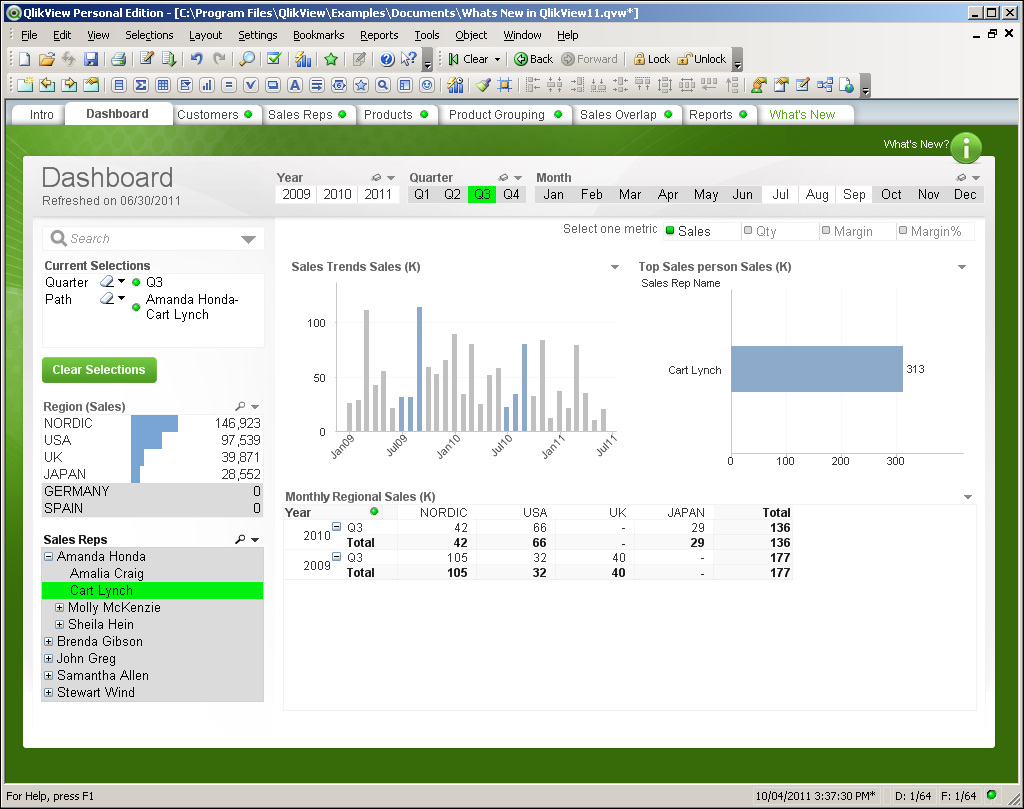Click the NORDIC region sales bar
The height and width of the screenshot is (809, 1024).
coord(154,423)
